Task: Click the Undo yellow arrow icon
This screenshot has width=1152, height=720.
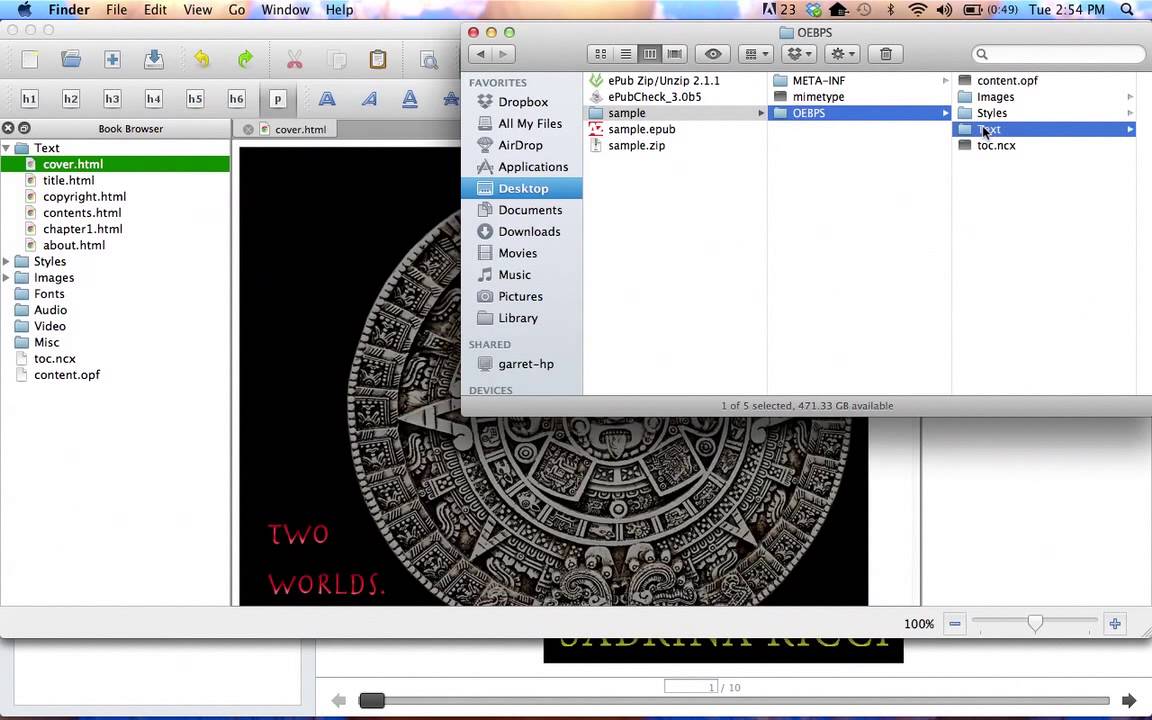Action: (201, 60)
